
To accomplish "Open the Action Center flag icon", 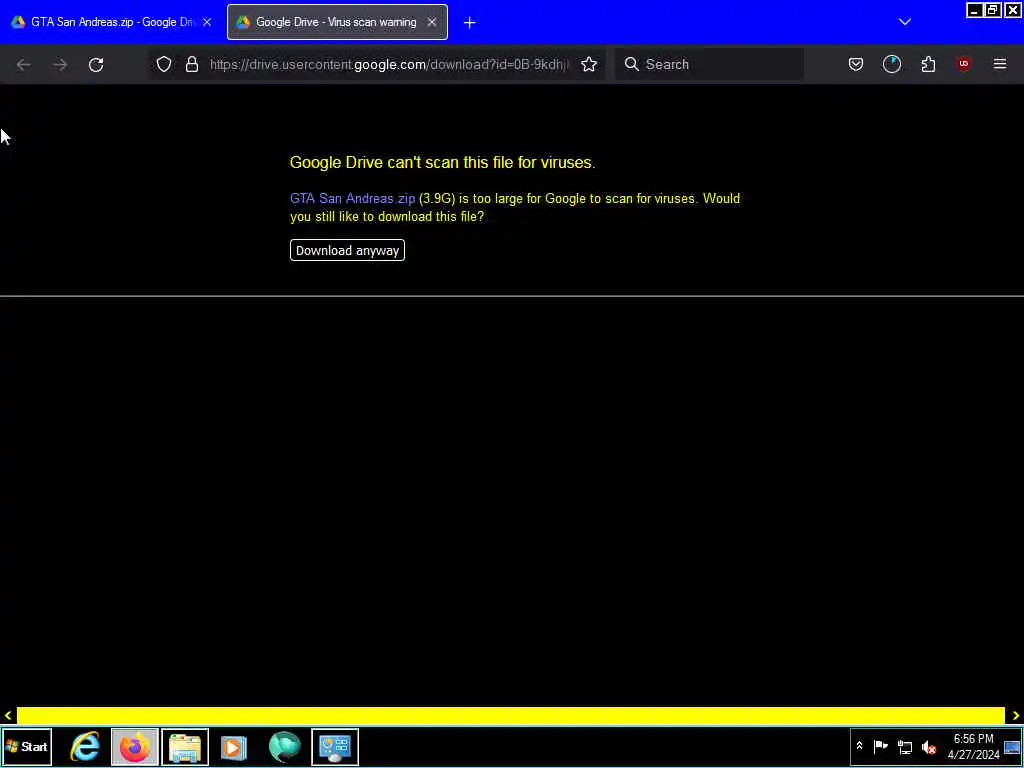I will [880, 746].
